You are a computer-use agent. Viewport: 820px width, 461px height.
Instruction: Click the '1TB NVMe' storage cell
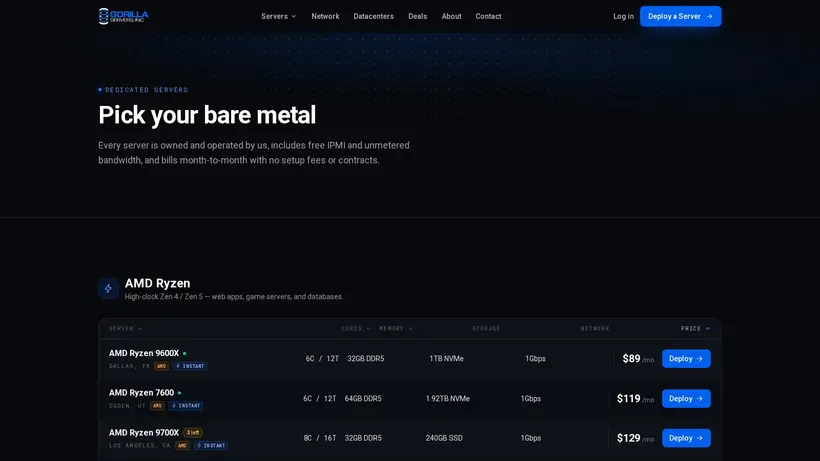click(x=447, y=359)
